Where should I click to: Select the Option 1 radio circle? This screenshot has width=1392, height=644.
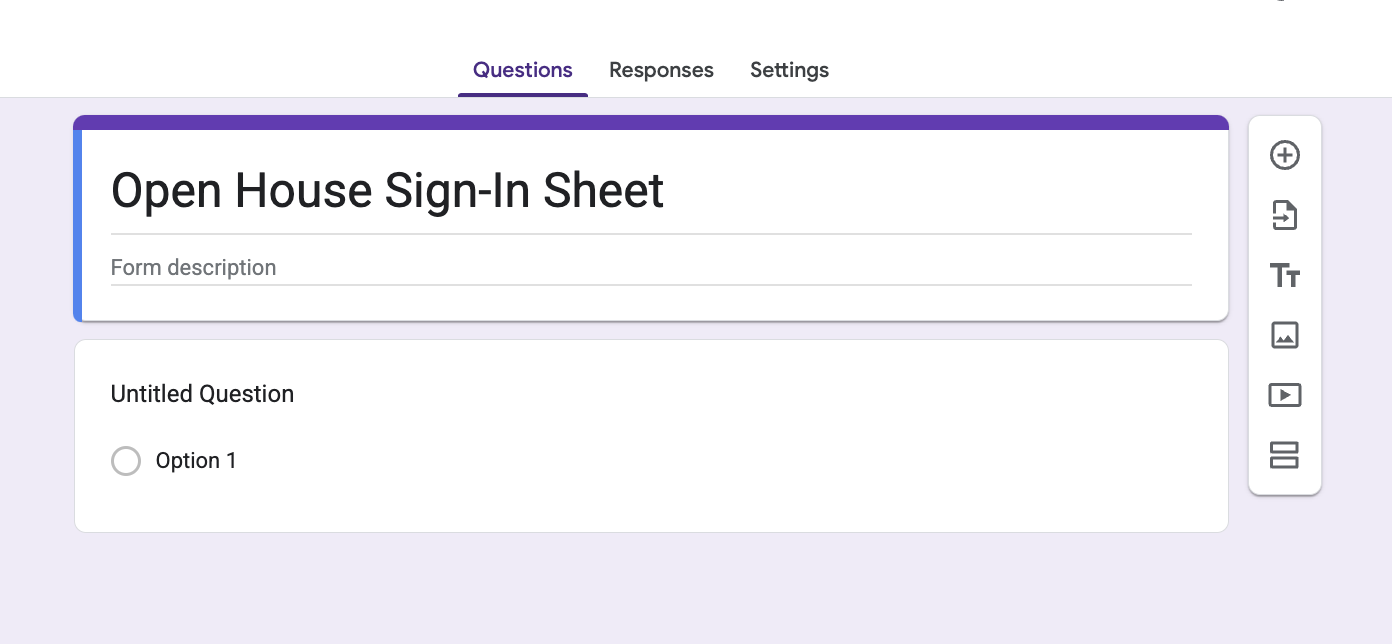tap(126, 461)
